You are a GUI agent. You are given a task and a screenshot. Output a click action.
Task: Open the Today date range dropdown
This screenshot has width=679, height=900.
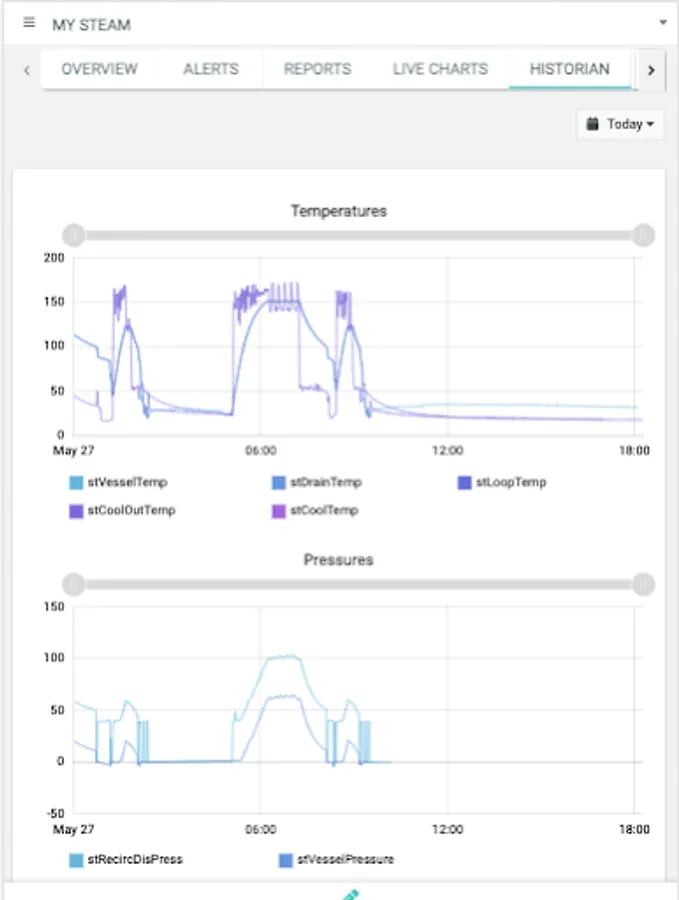(x=620, y=124)
